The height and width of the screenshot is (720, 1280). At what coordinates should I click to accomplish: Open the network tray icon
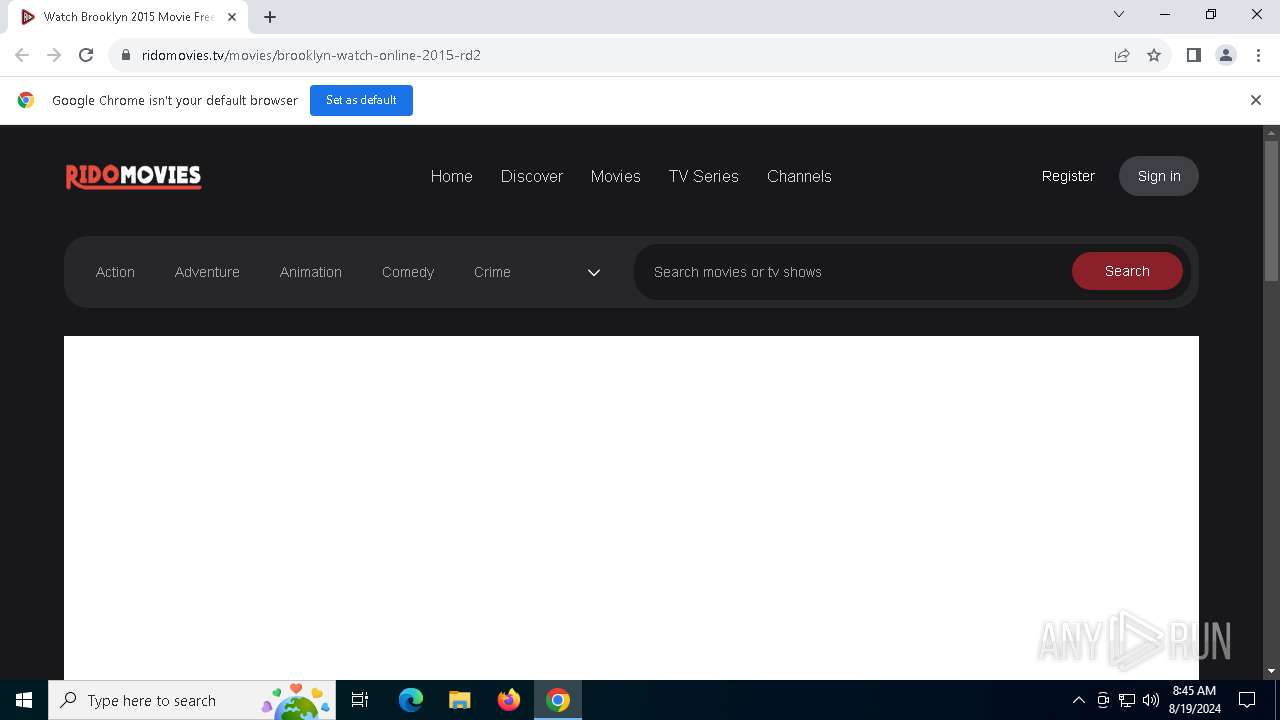(1127, 700)
